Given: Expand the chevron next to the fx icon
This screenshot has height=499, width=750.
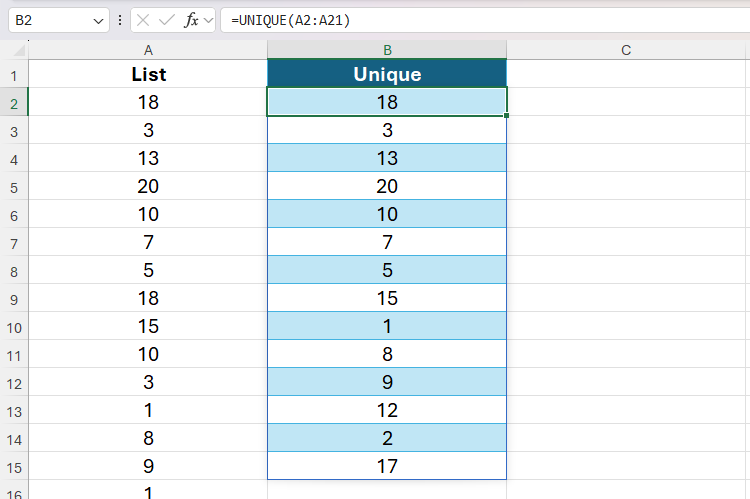Looking at the screenshot, I should 208,20.
